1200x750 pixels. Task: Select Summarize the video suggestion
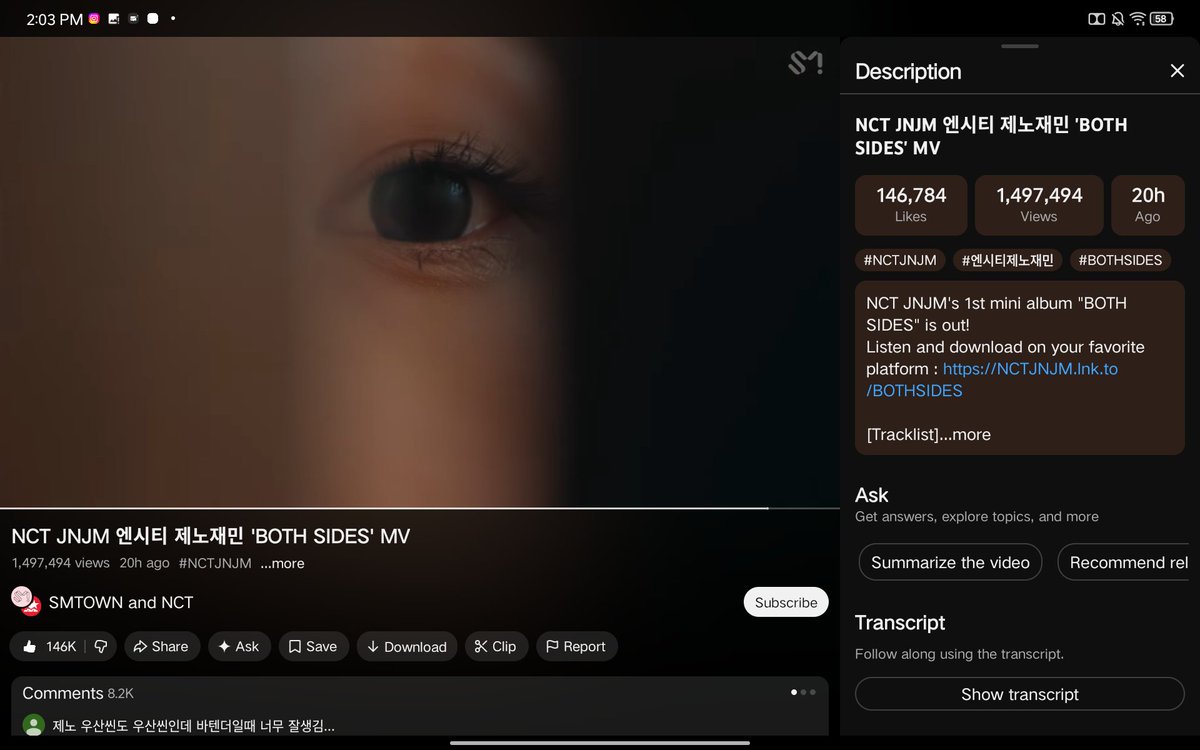[950, 562]
